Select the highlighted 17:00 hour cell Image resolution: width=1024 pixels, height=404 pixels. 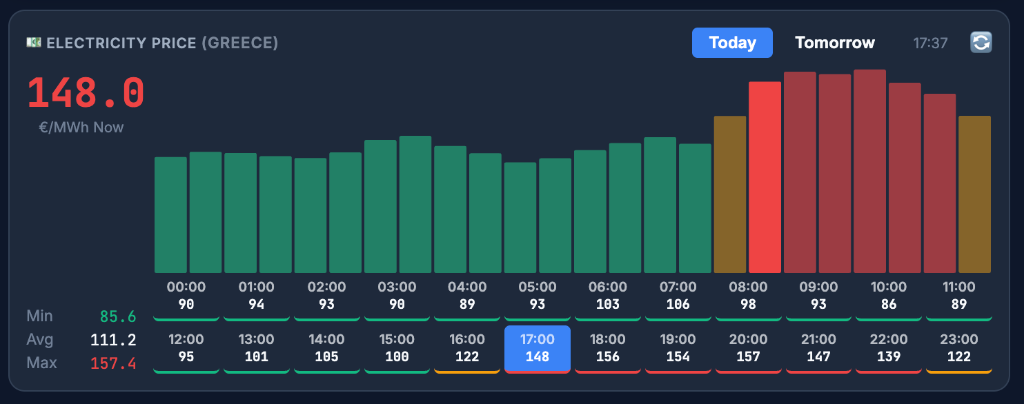coord(538,348)
